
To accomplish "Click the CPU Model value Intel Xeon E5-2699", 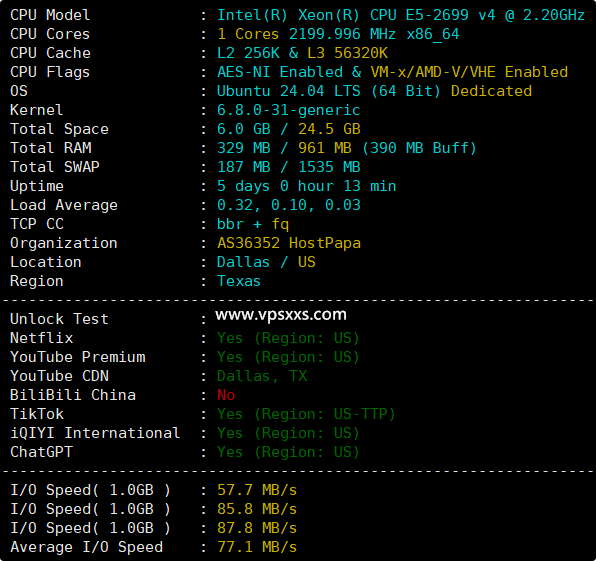I will [x=401, y=15].
